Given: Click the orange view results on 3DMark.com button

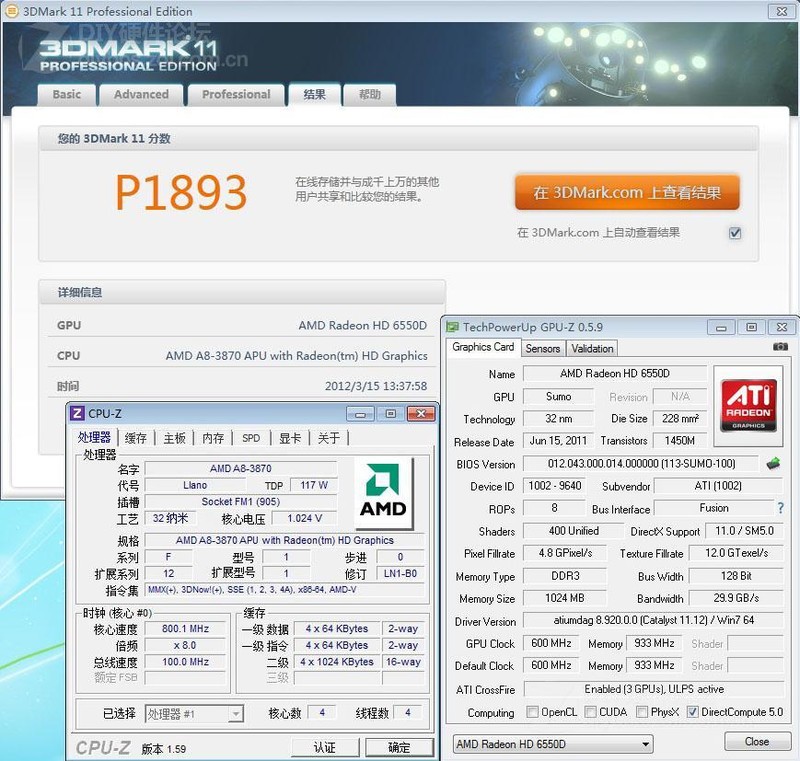Looking at the screenshot, I should [627, 193].
